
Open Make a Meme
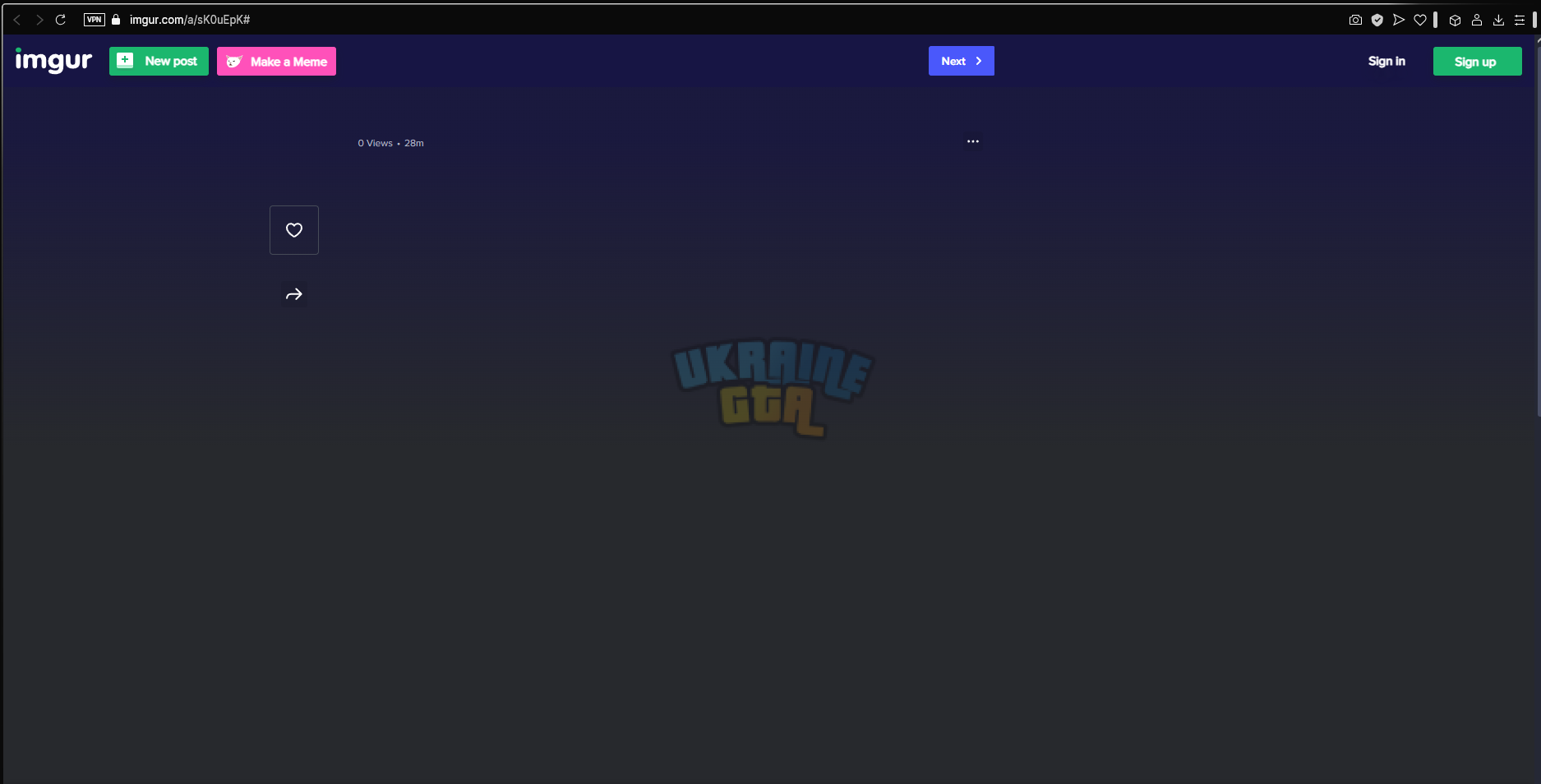click(276, 61)
